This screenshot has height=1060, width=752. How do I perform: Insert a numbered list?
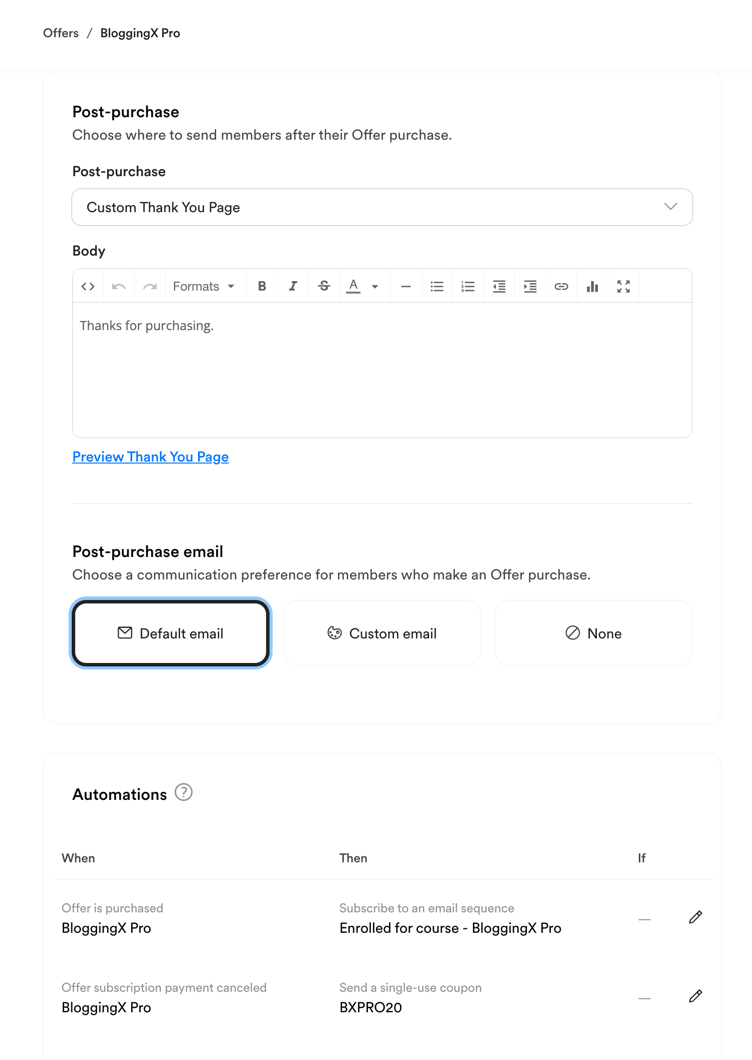pyautogui.click(x=468, y=286)
